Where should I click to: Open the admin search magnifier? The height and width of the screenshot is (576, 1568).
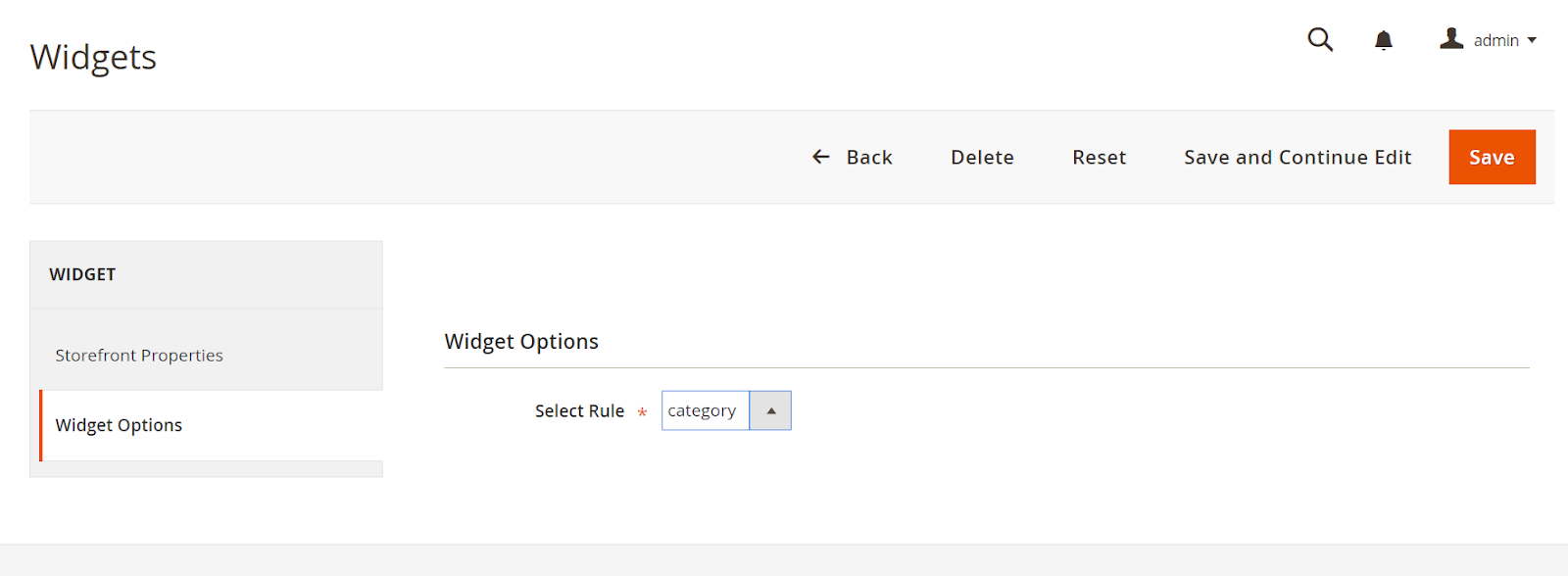pyautogui.click(x=1320, y=40)
